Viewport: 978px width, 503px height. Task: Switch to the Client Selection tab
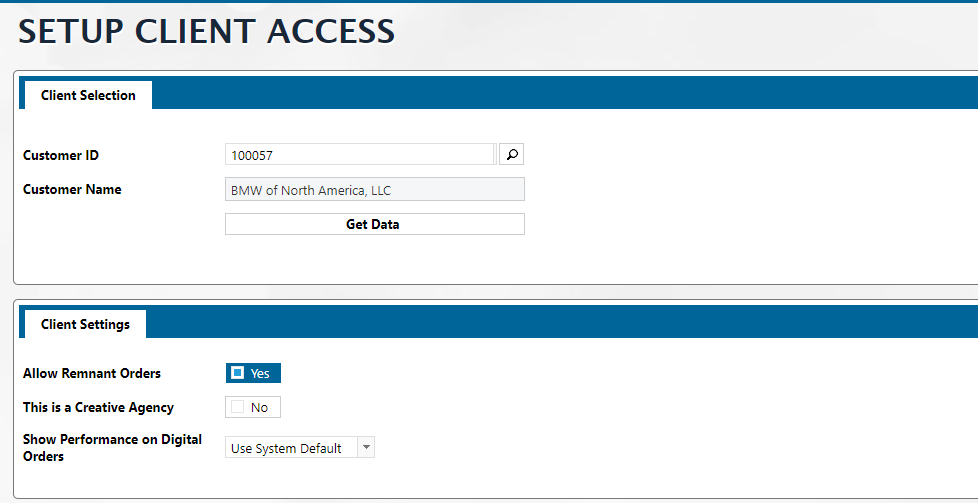point(88,96)
